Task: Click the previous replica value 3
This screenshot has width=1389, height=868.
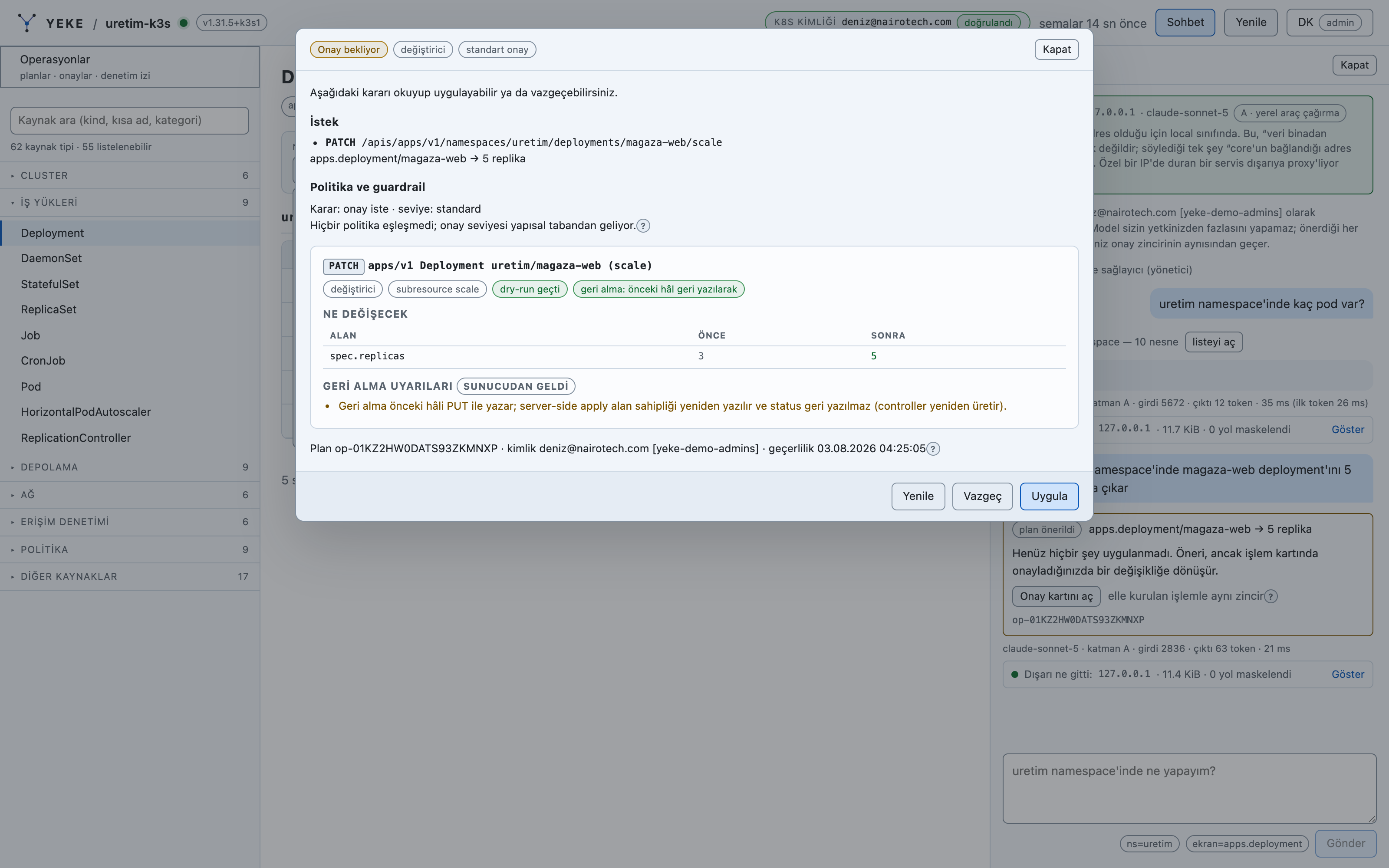Action: [x=701, y=356]
